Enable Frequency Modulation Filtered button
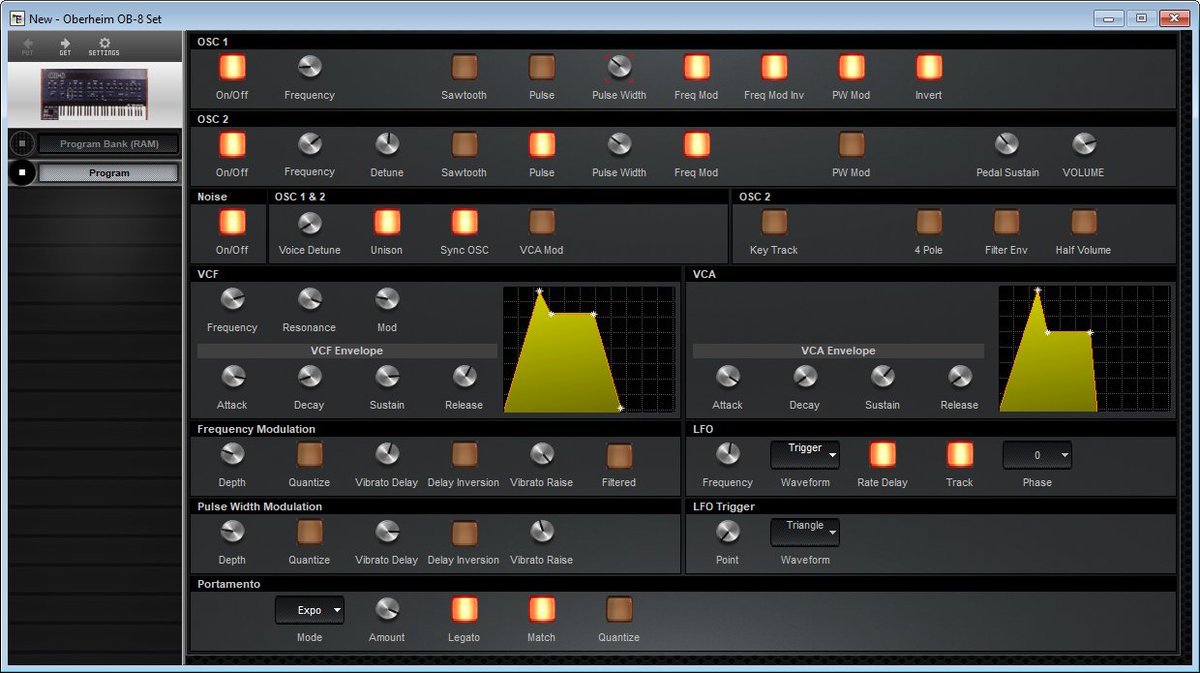 619,454
